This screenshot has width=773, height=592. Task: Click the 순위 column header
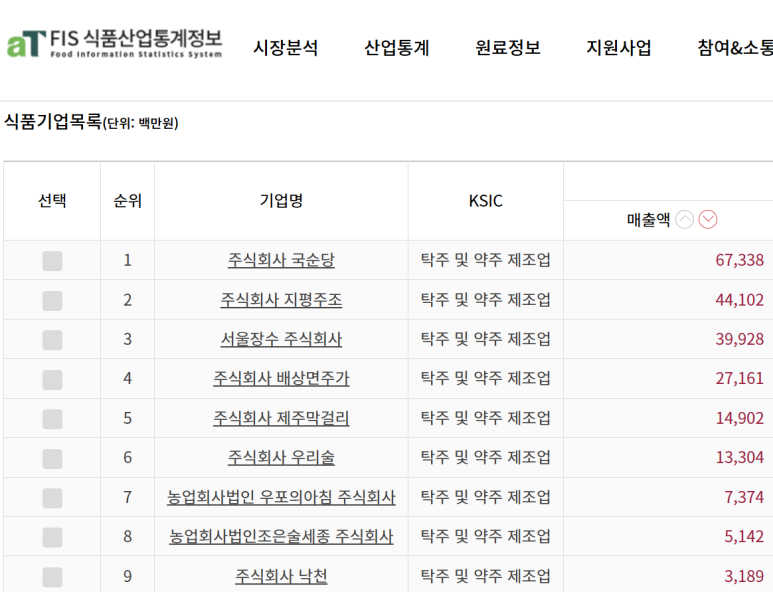click(127, 201)
